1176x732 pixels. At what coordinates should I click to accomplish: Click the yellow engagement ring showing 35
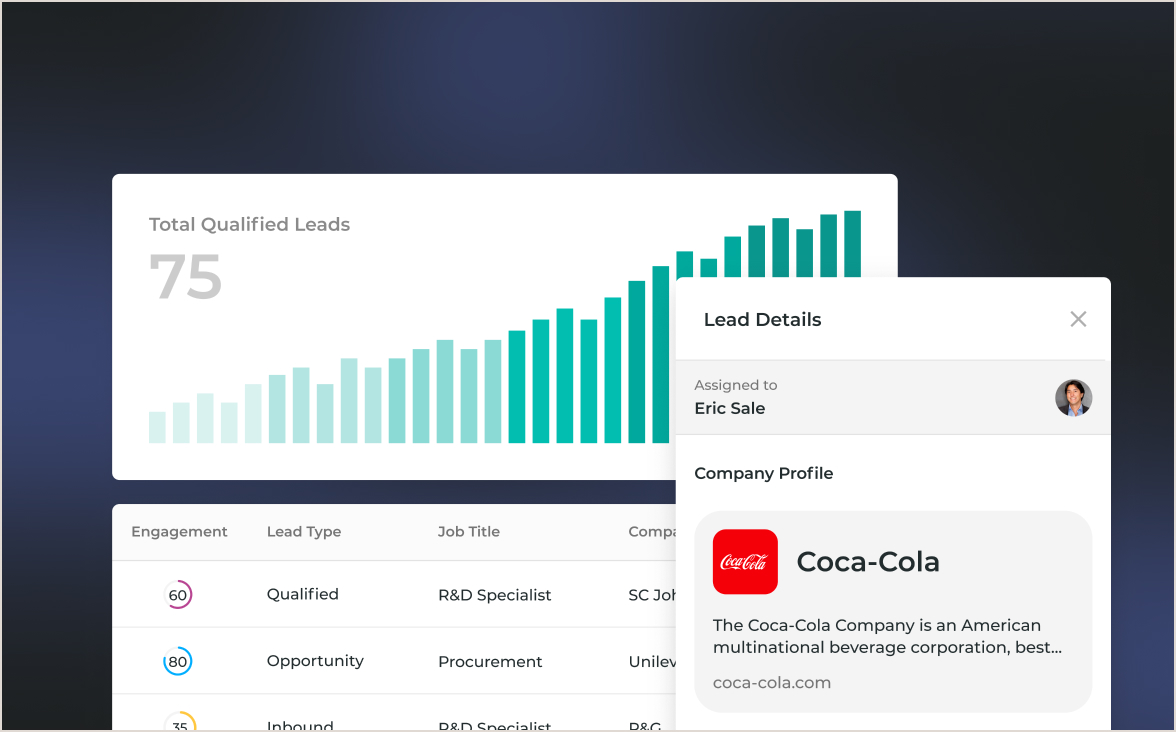(178, 724)
